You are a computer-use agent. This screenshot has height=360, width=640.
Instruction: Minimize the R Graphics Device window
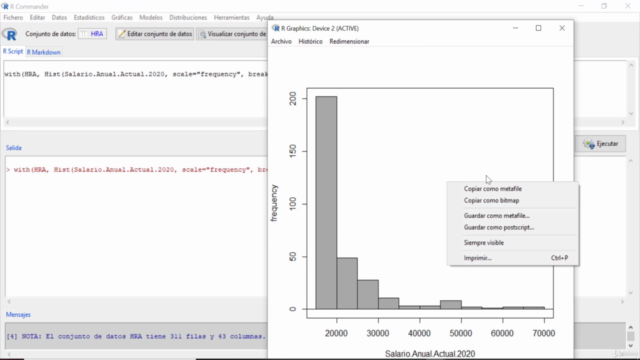(516, 28)
